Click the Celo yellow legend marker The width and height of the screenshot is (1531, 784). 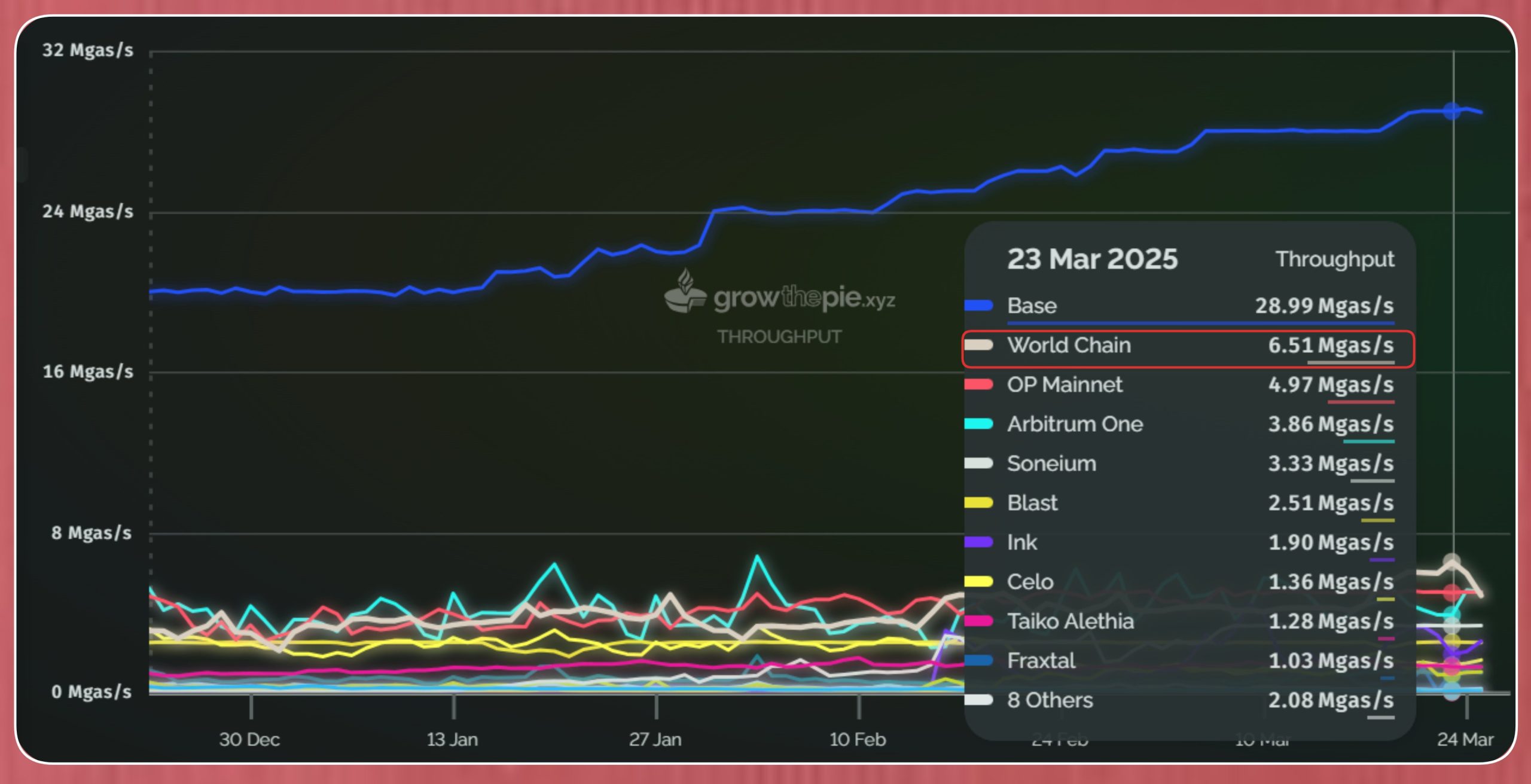(x=978, y=582)
